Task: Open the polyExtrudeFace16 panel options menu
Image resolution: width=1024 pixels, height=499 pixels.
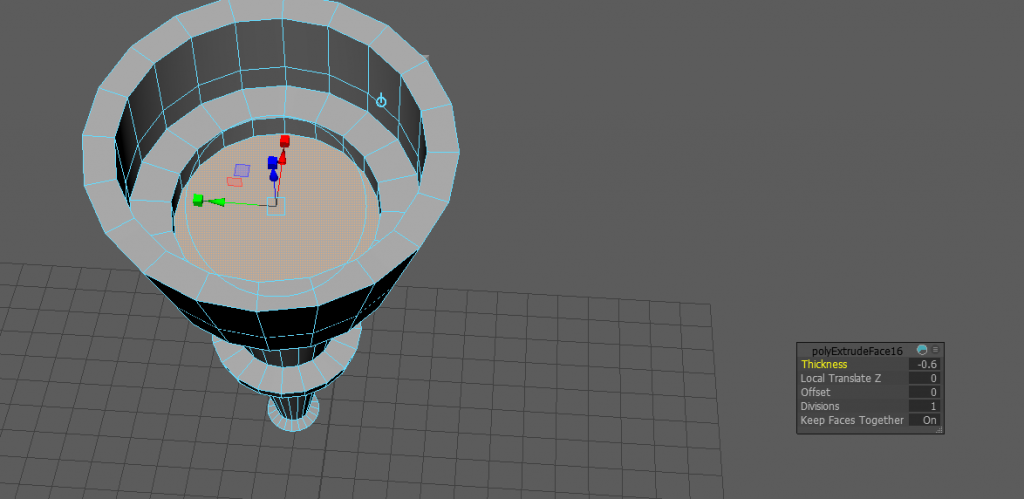Action: (x=935, y=350)
